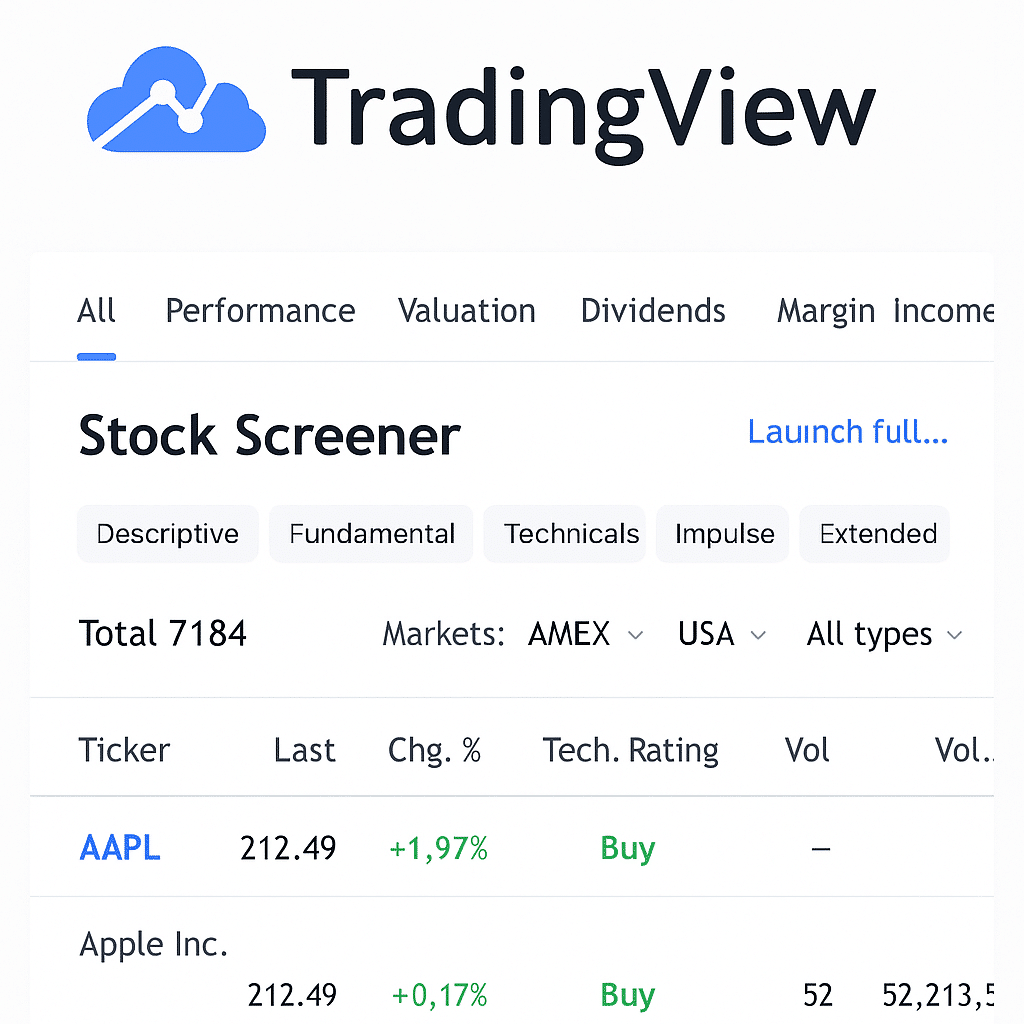The width and height of the screenshot is (1024, 1024).
Task: Open the AAPL ticker details
Action: point(119,847)
